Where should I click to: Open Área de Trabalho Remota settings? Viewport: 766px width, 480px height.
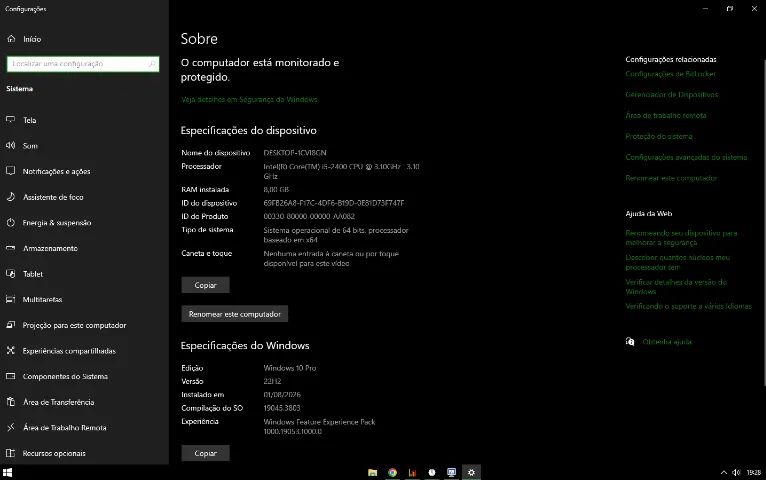coord(64,428)
